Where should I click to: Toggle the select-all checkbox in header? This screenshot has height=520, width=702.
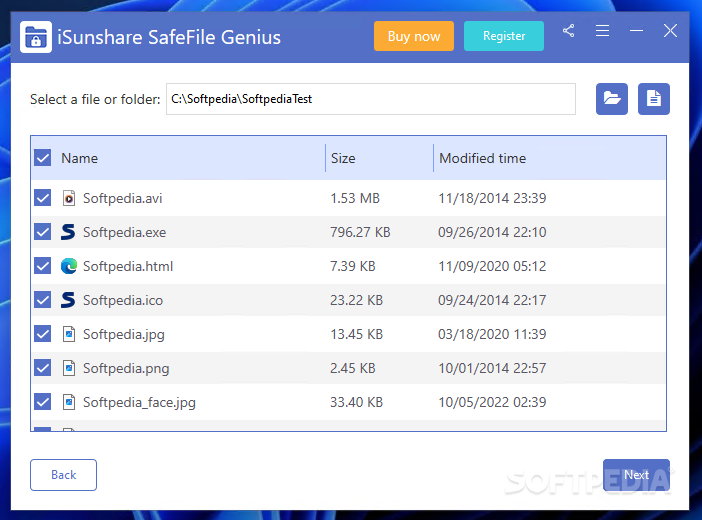point(43,158)
